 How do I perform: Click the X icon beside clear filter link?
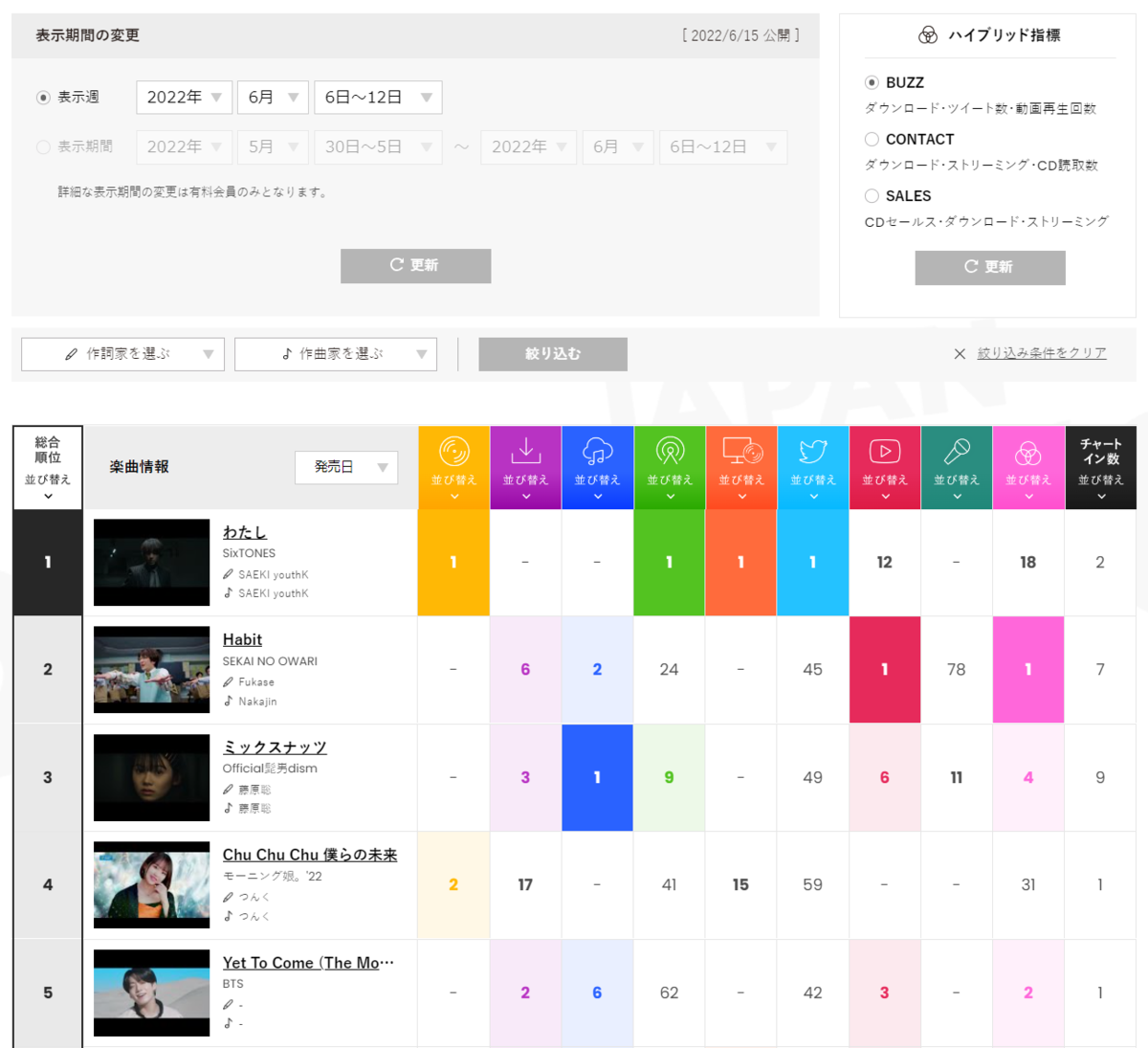960,354
